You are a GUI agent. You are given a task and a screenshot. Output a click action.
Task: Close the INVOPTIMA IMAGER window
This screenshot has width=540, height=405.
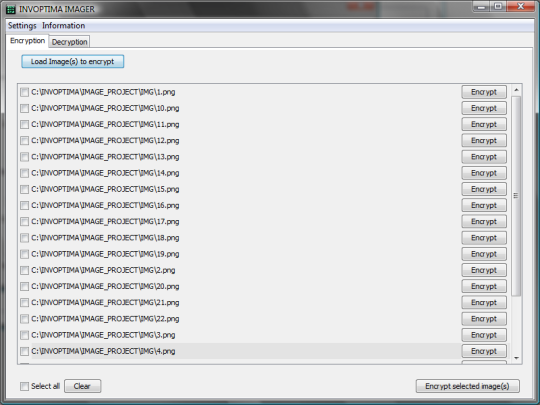point(520,7)
